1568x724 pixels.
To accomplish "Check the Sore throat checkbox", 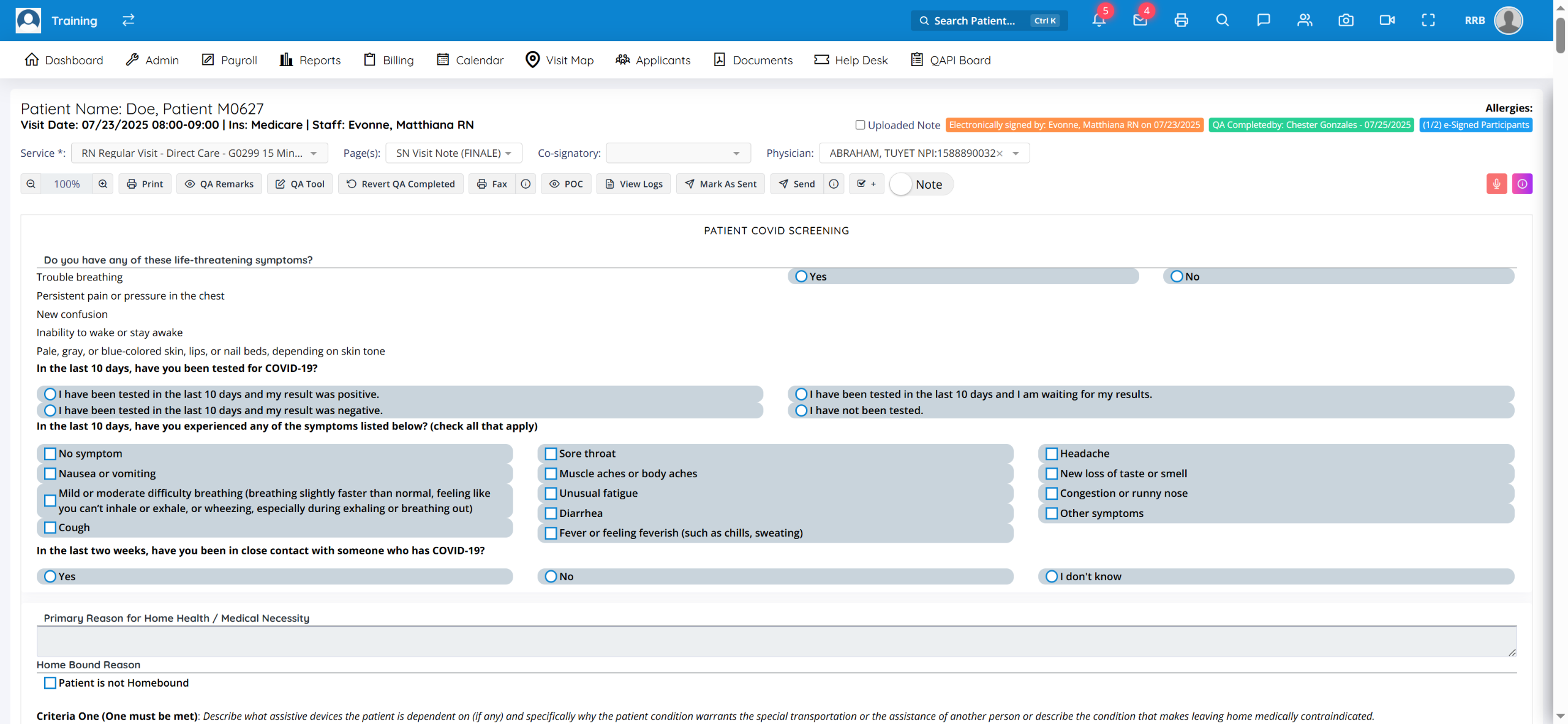I will 551,454.
